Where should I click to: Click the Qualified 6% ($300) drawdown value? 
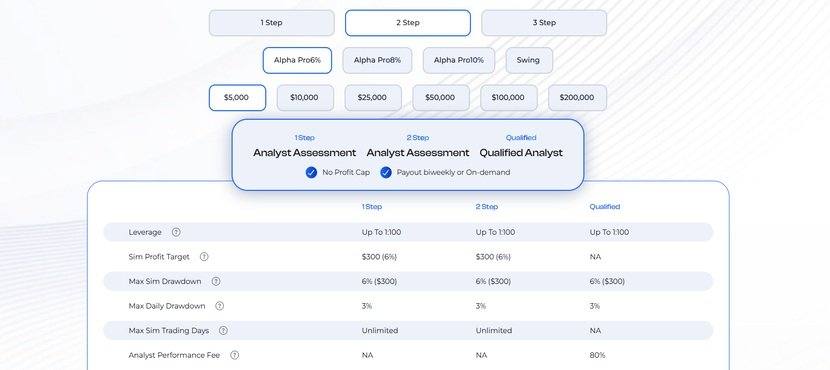(x=607, y=282)
